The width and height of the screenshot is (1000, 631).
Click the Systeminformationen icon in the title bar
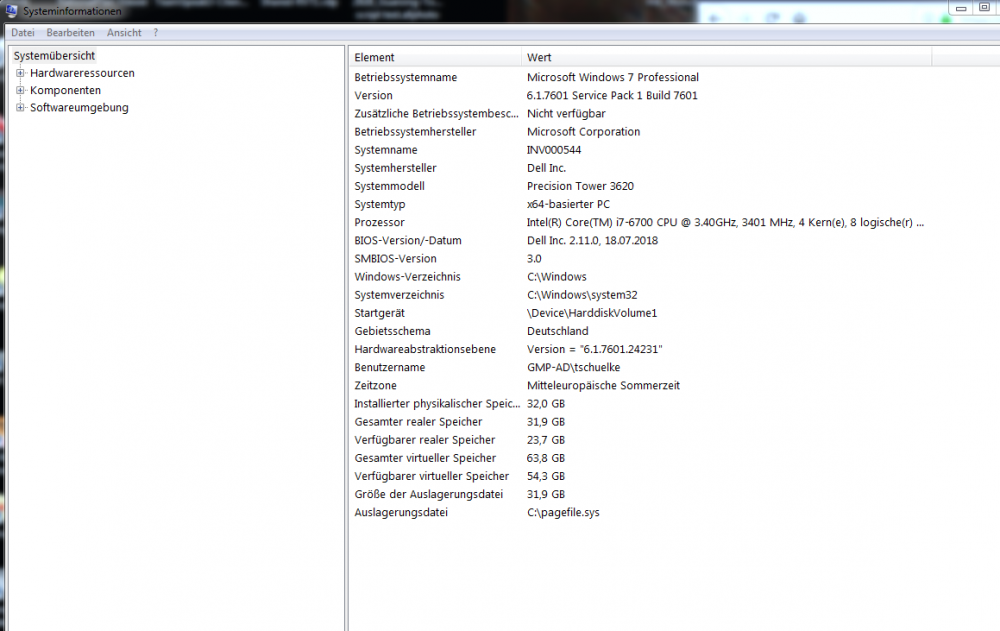tap(10, 11)
